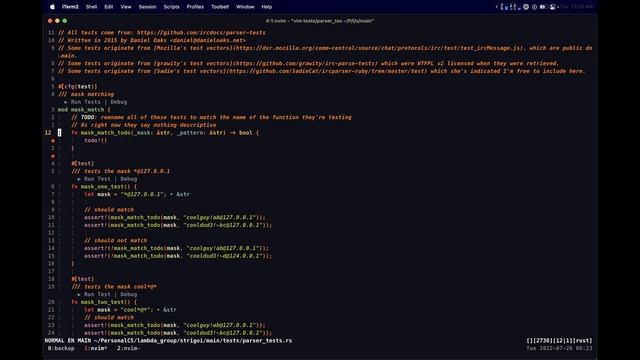Screen dimensions: 640x360
Task: Click Run Test lens above mask_one_test
Action: pyautogui.click(x=97, y=179)
